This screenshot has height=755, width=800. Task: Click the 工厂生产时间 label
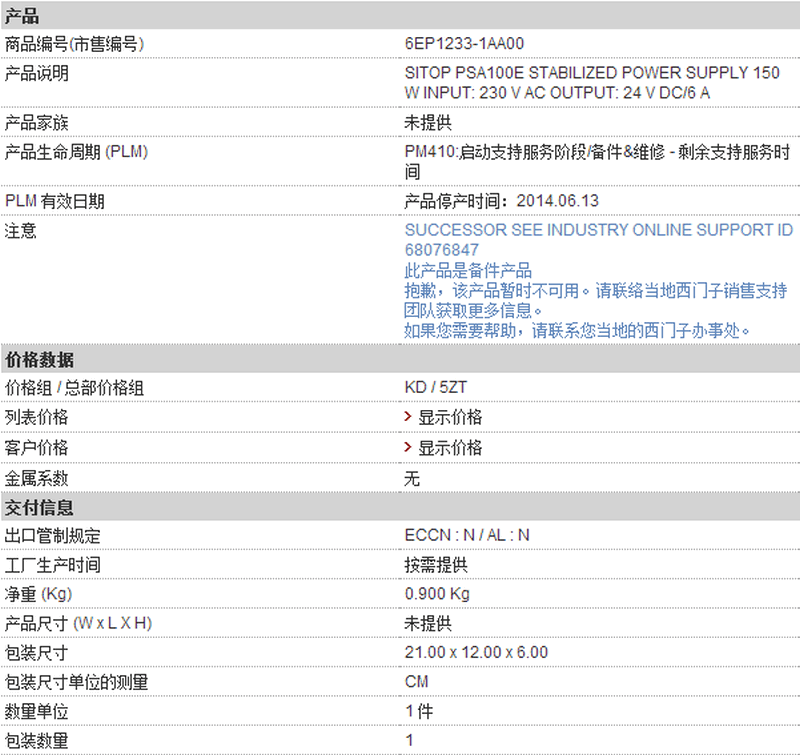tap(53, 565)
